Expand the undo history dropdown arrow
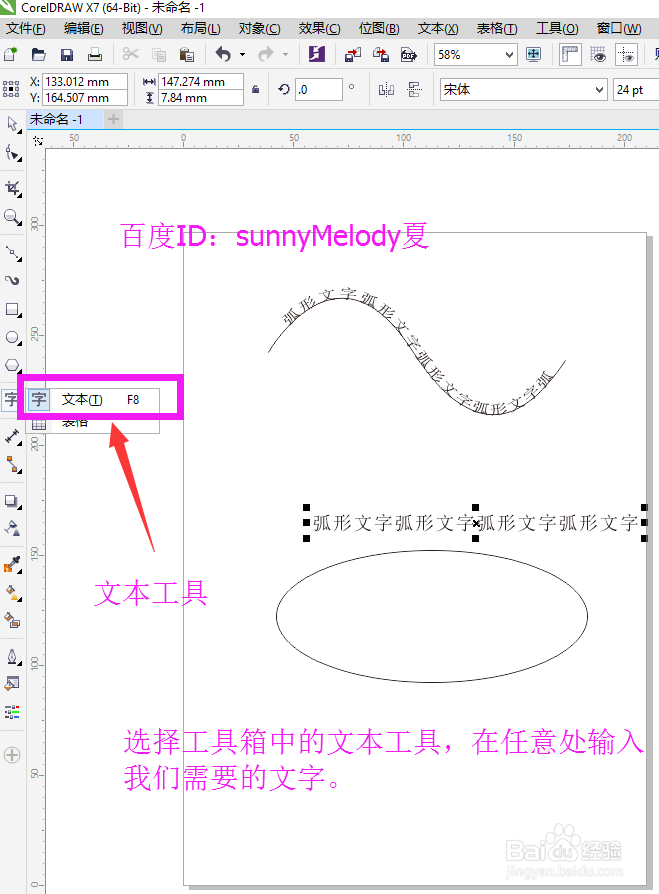The height and width of the screenshot is (894, 659). tap(242, 55)
